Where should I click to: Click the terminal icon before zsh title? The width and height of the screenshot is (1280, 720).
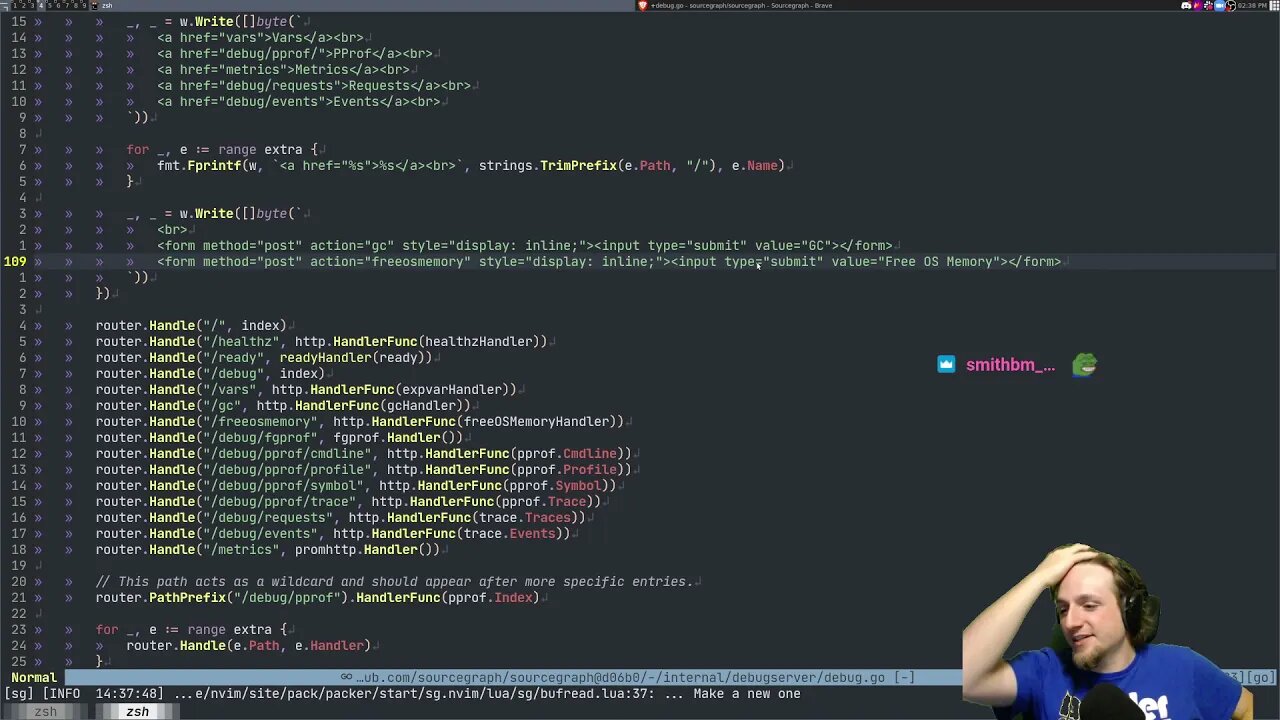click(x=94, y=5)
